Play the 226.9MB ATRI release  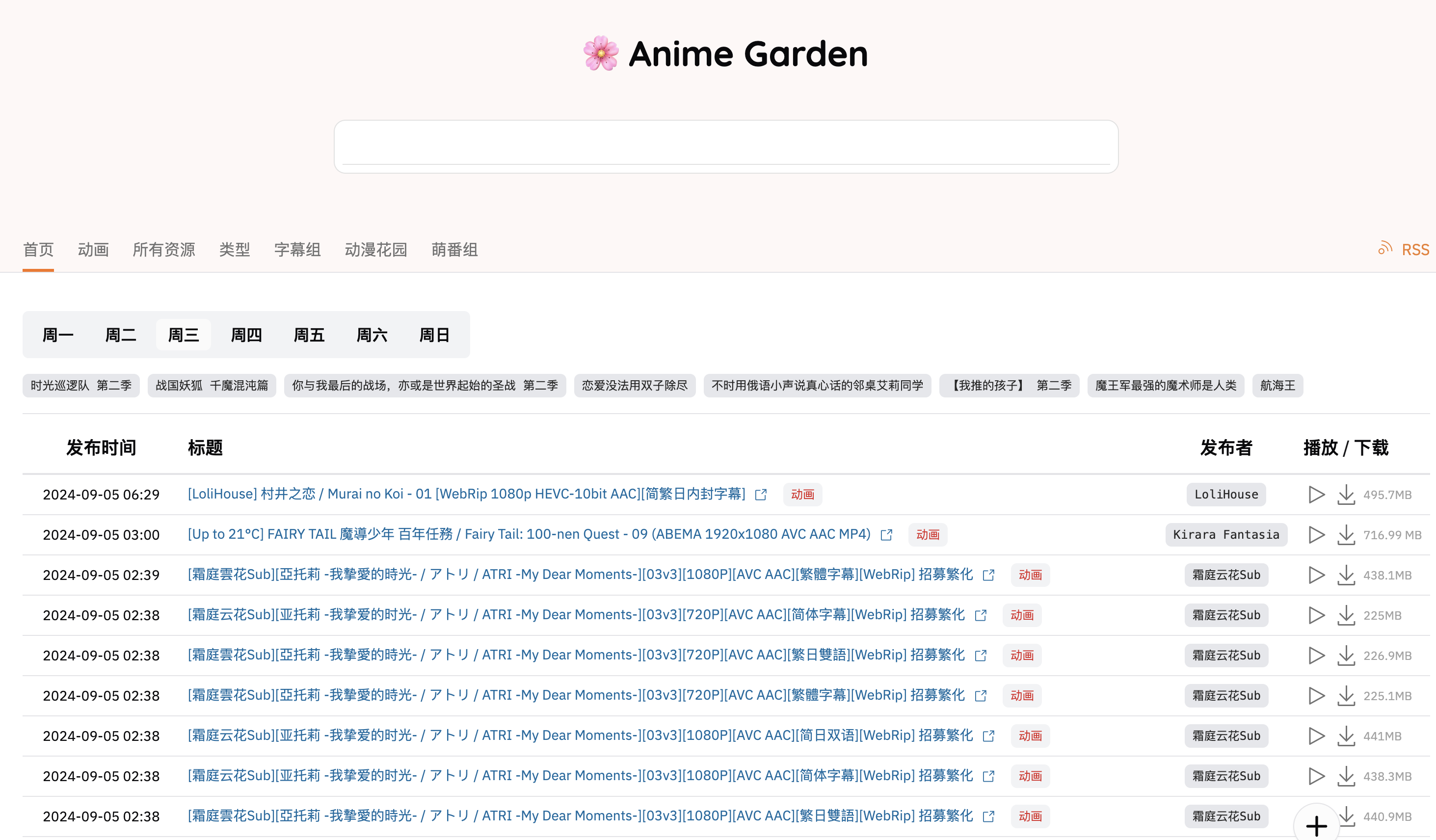(1316, 656)
